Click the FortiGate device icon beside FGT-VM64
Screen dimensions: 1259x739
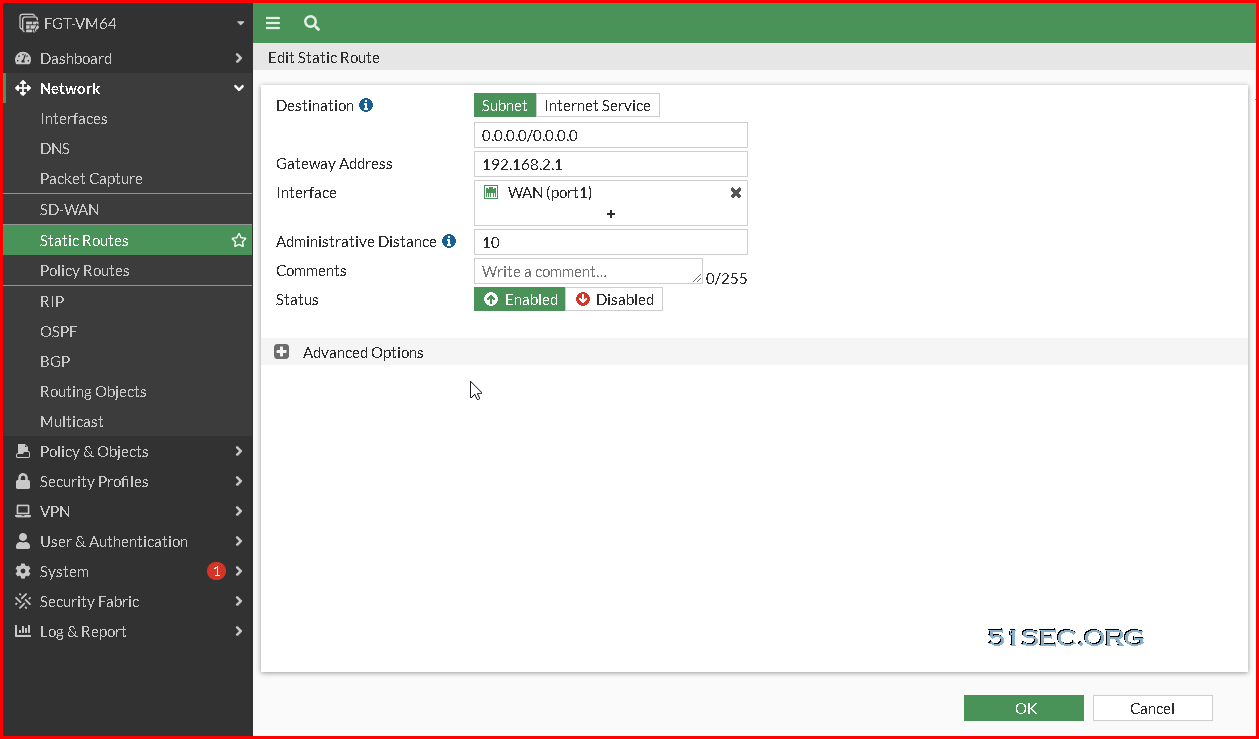point(29,23)
